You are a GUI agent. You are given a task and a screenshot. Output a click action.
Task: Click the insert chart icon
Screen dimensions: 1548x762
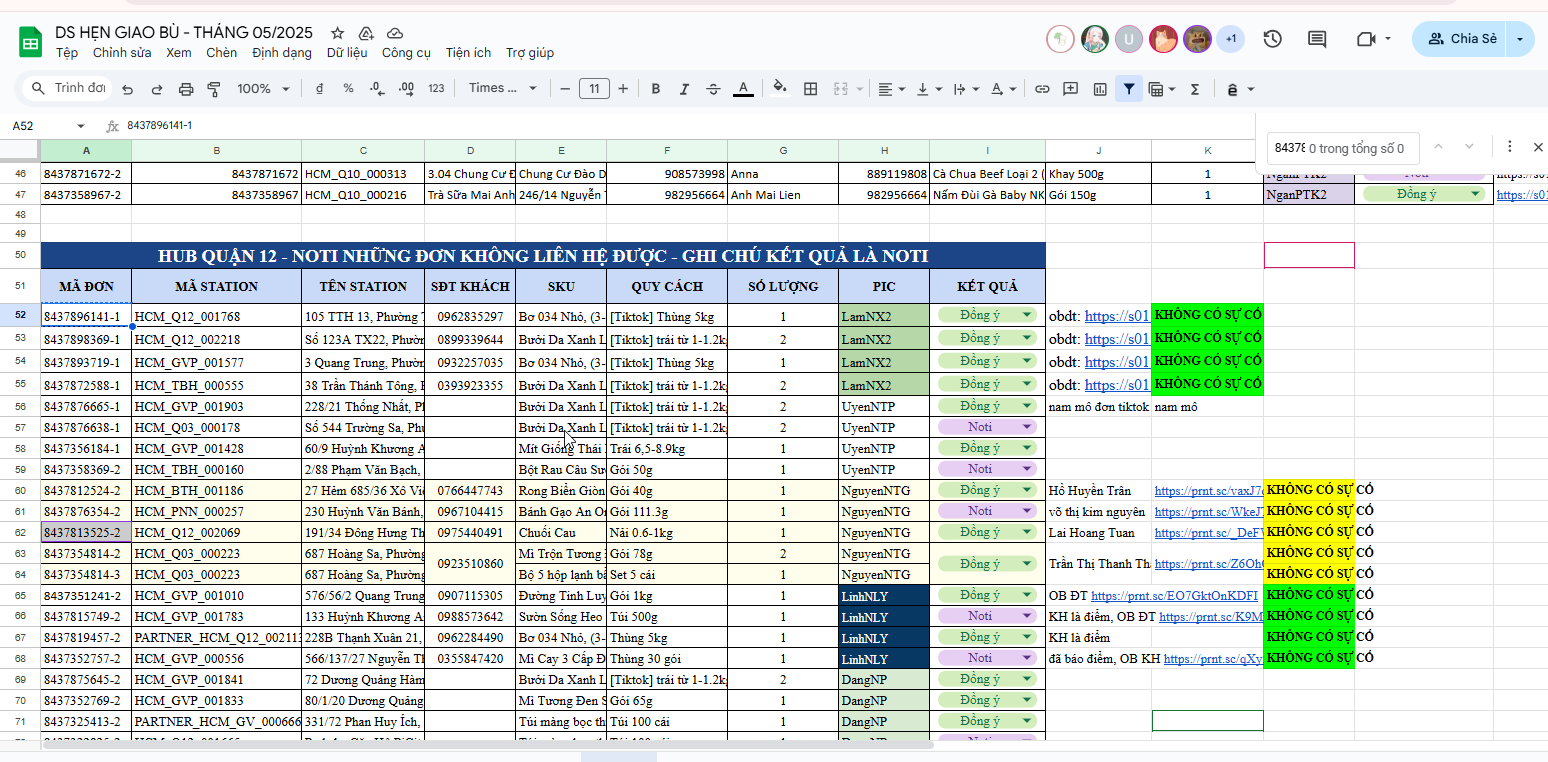pos(1100,89)
